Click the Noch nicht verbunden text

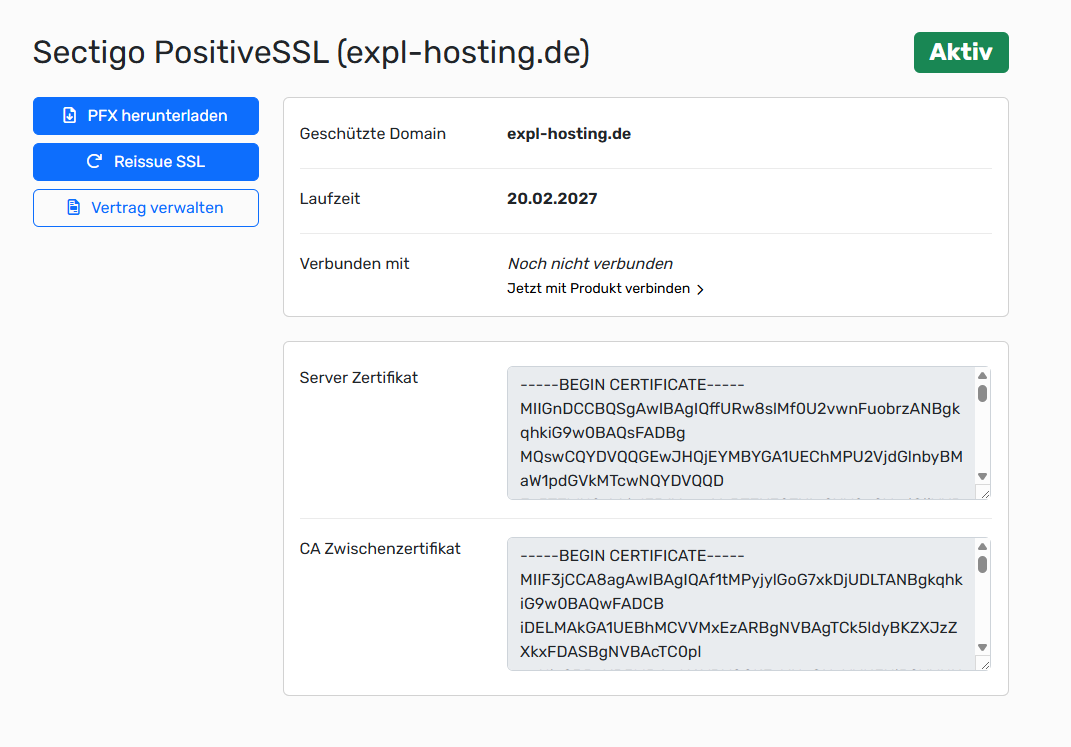(590, 264)
